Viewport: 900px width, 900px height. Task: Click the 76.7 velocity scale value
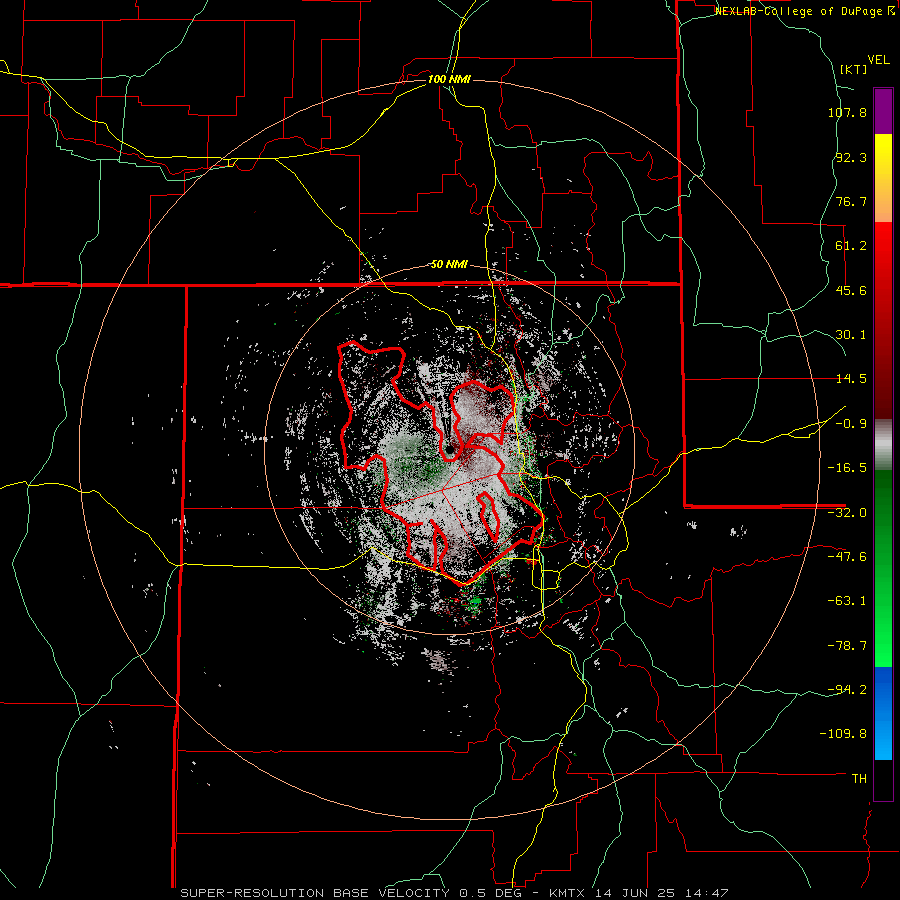851,201
